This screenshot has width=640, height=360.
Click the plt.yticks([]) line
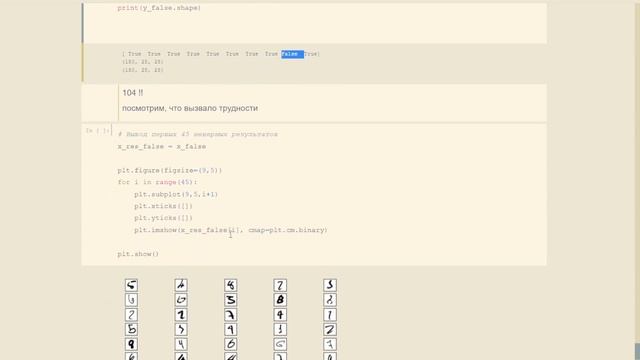[163, 218]
